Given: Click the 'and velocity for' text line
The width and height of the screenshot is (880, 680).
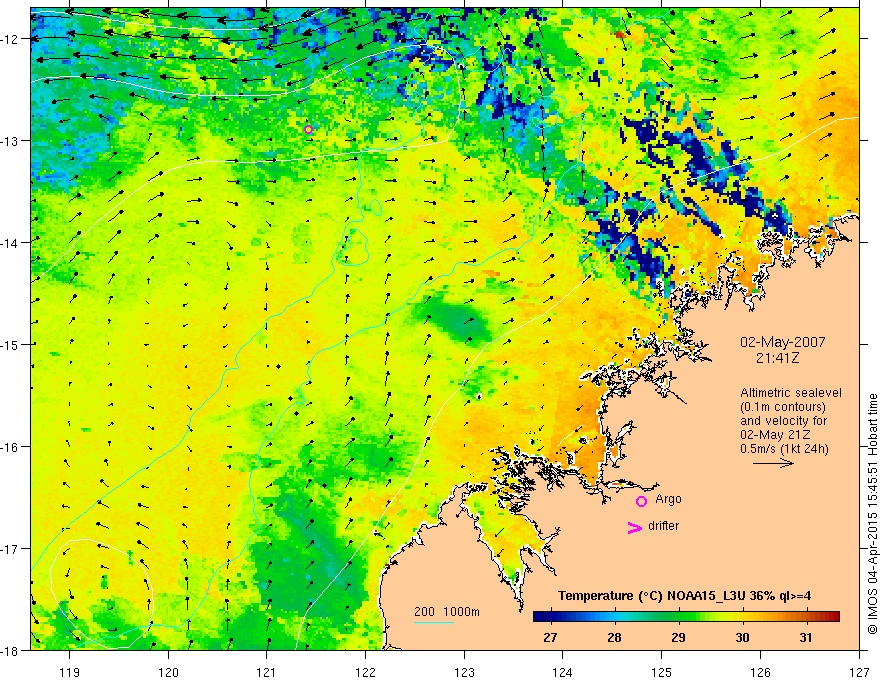Looking at the screenshot, I should 783,421.
